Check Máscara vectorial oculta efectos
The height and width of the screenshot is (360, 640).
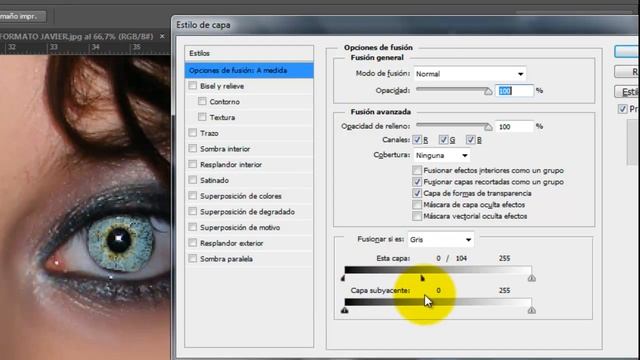pyautogui.click(x=417, y=216)
